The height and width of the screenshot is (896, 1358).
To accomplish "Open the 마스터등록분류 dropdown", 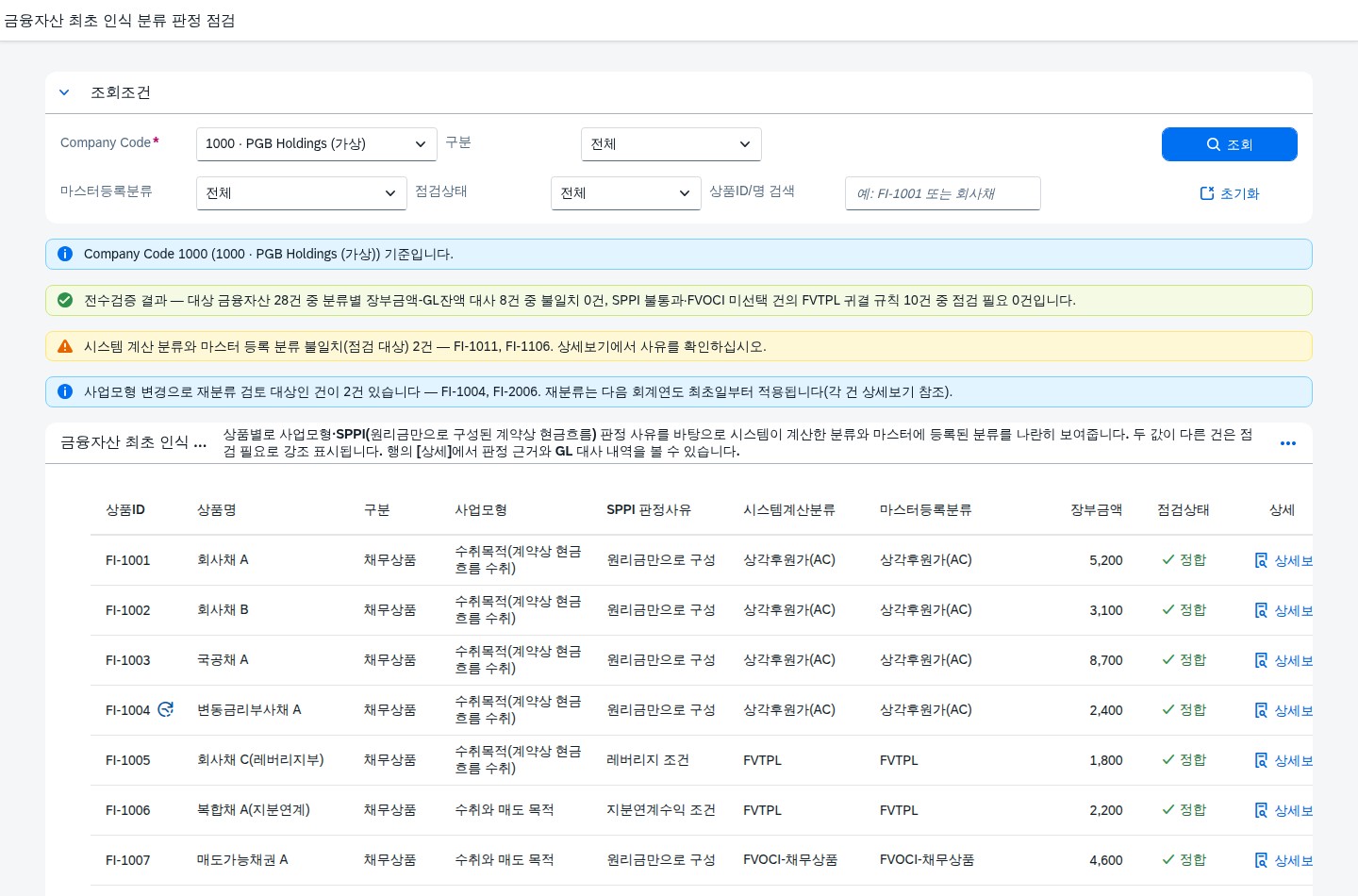I will [302, 193].
